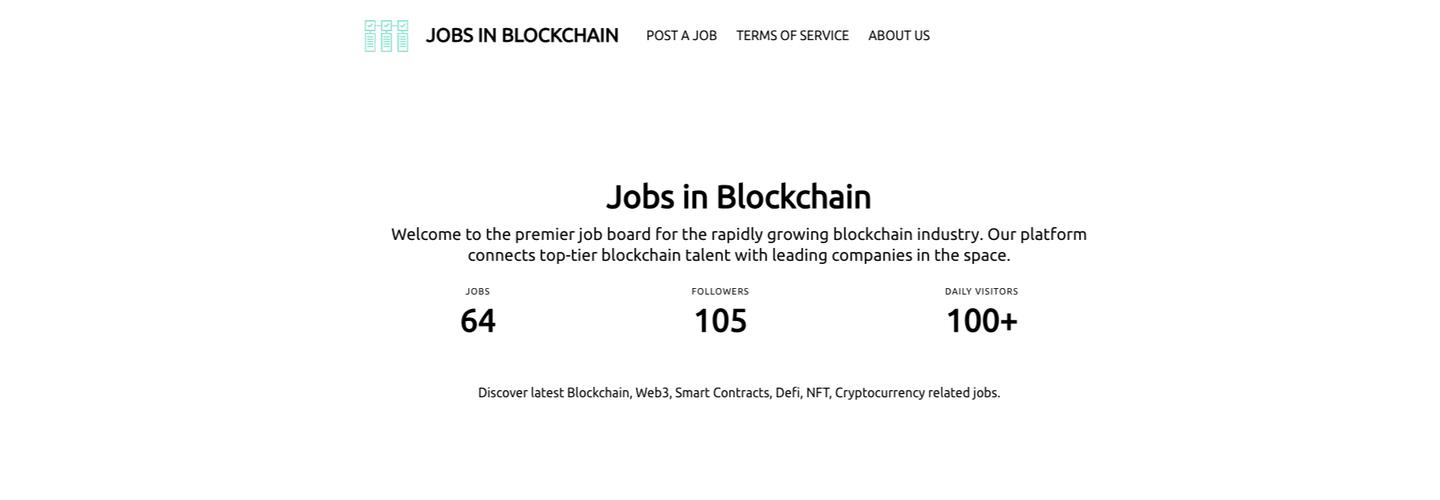Click the DAILY VISITORS stat label
This screenshot has height=500, width=1440.
981,292
